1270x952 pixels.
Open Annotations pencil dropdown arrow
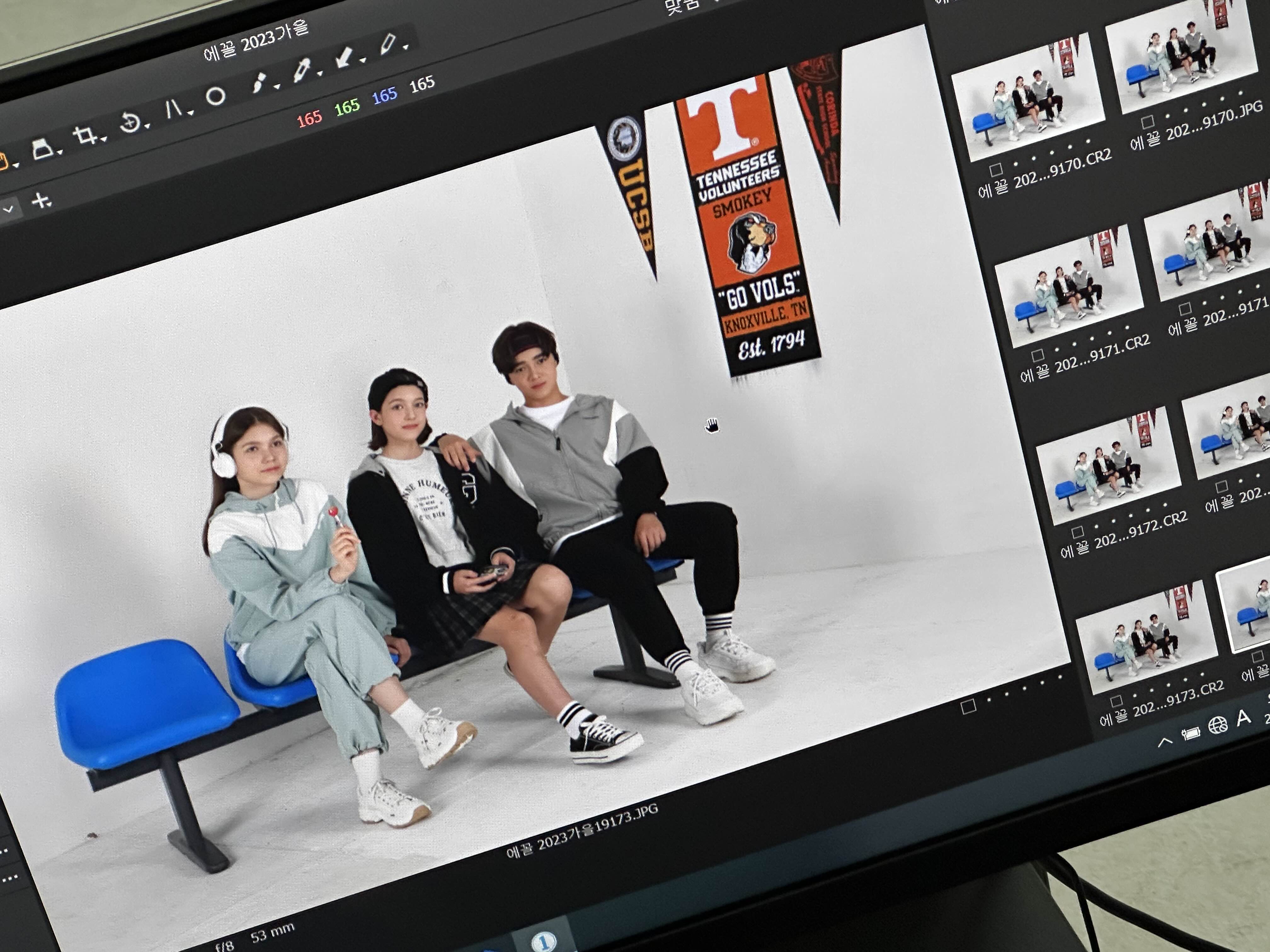click(405, 47)
